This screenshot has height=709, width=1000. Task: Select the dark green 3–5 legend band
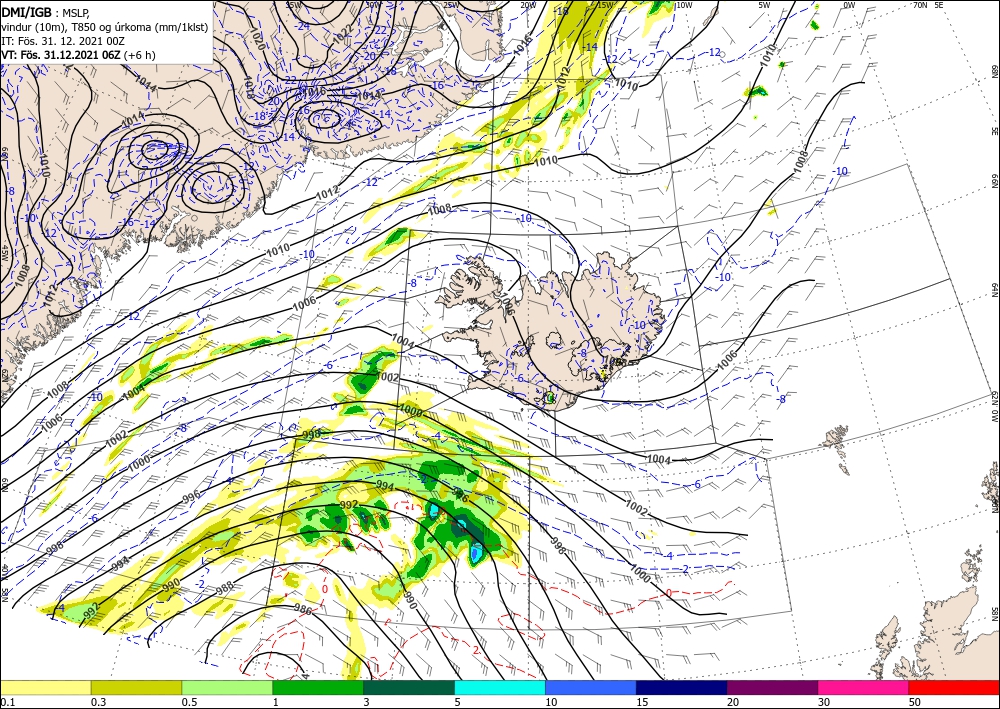coord(409,687)
